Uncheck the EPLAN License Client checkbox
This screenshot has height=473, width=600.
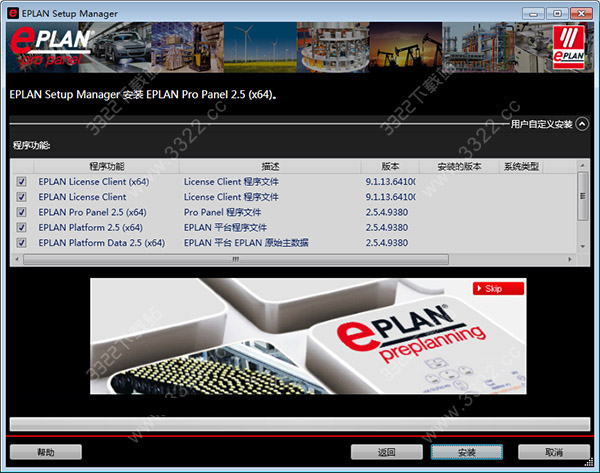pos(21,197)
